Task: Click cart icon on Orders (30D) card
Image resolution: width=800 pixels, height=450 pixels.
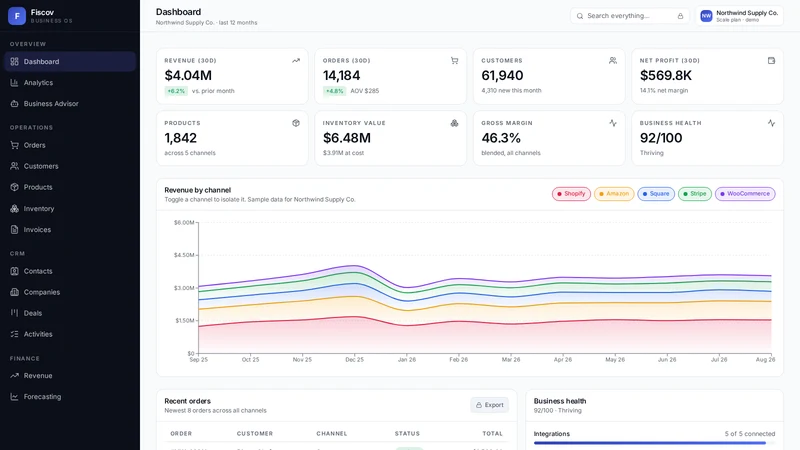Action: click(x=454, y=61)
